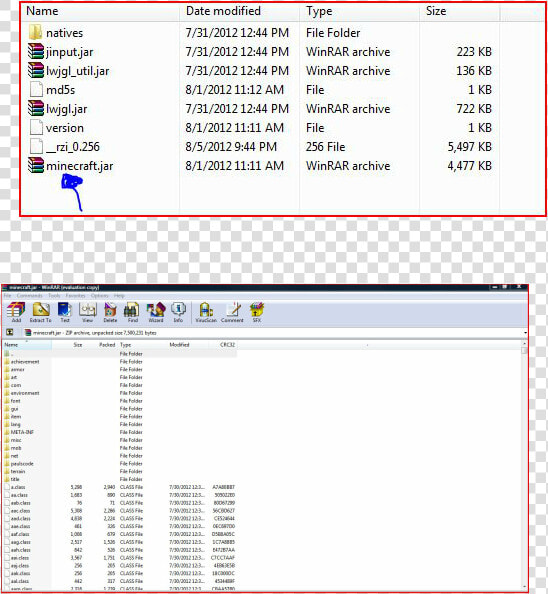Select the "paulscode" folder row

[120, 463]
